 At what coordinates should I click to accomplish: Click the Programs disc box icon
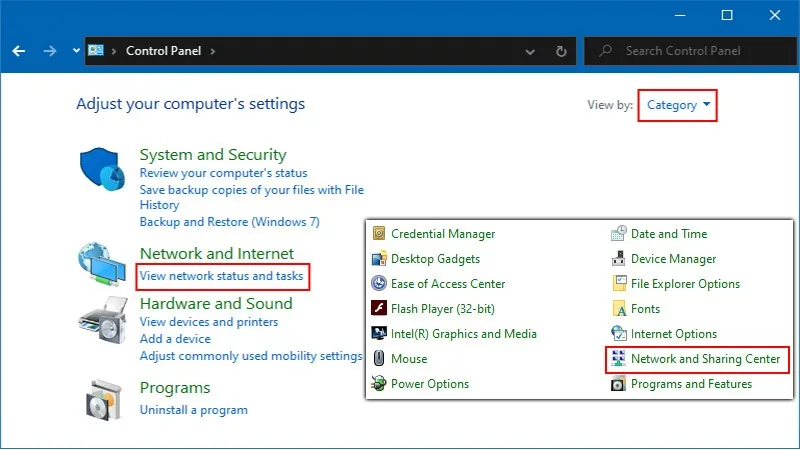pos(104,400)
